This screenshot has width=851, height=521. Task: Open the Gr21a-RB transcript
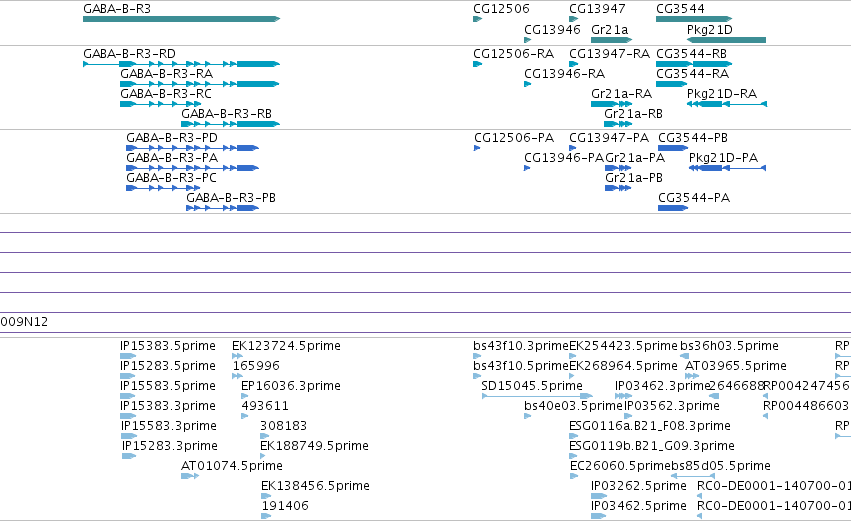[x=618, y=124]
